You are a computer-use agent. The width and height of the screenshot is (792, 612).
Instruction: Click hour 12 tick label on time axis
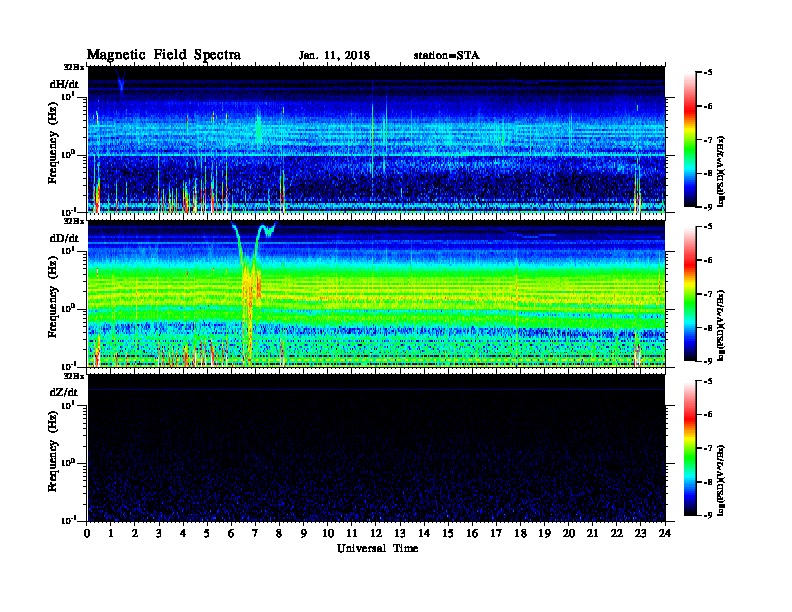(376, 534)
